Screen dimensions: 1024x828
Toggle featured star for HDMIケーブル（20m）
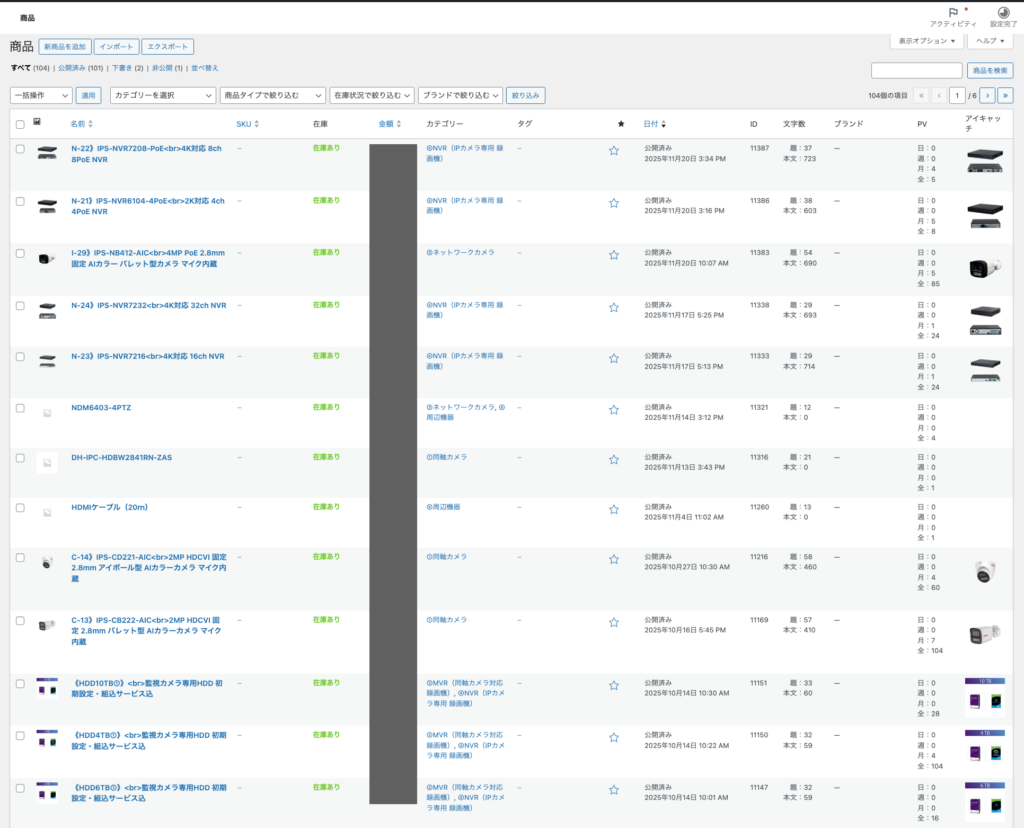coord(614,509)
